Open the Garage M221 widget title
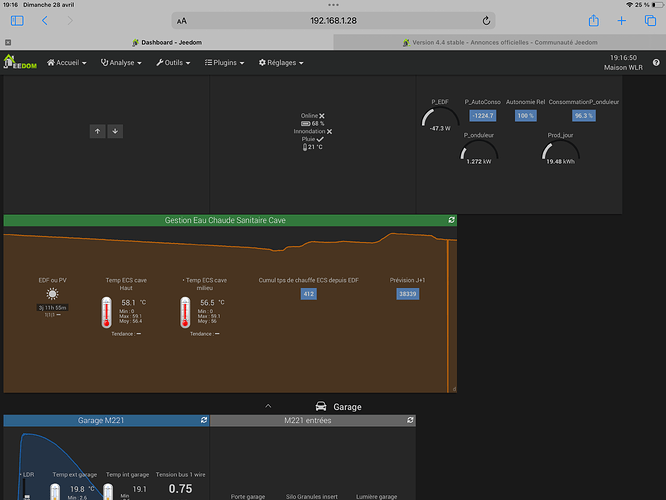 101,421
